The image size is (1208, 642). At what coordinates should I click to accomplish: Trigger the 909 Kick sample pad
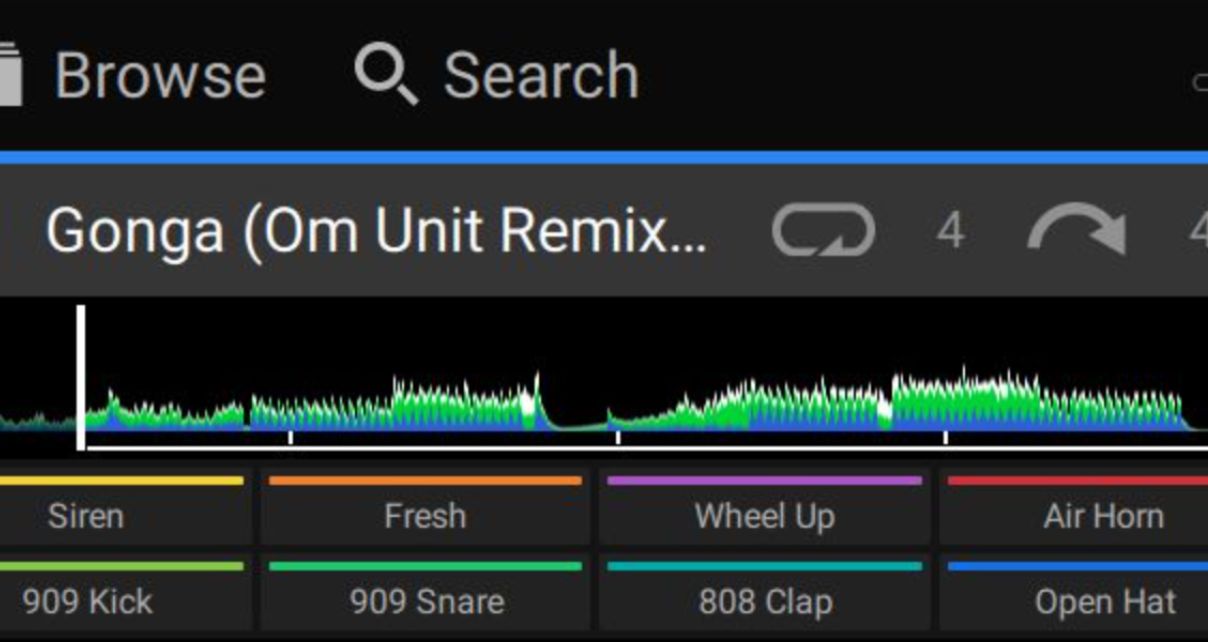122,594
